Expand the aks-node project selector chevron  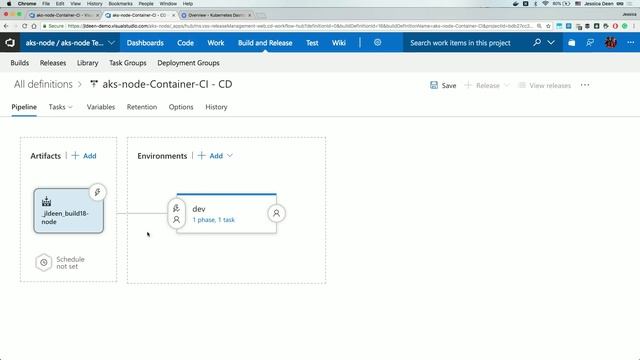[111, 42]
